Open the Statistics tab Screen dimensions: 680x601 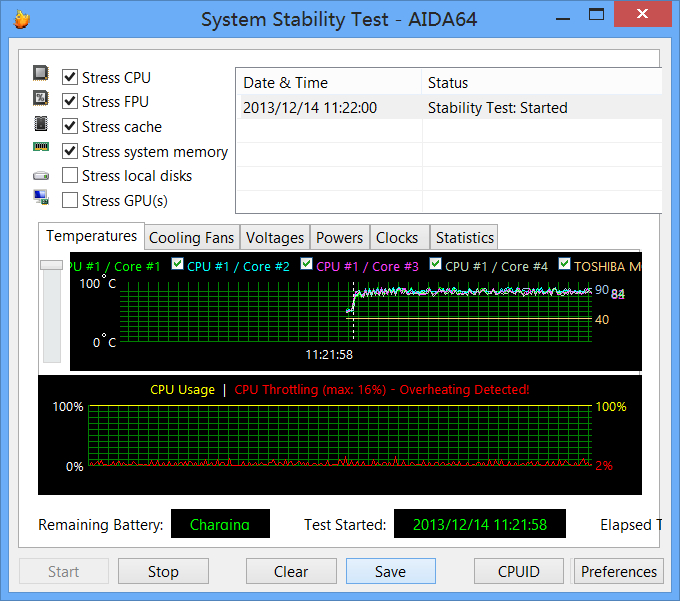pyautogui.click(x=464, y=238)
